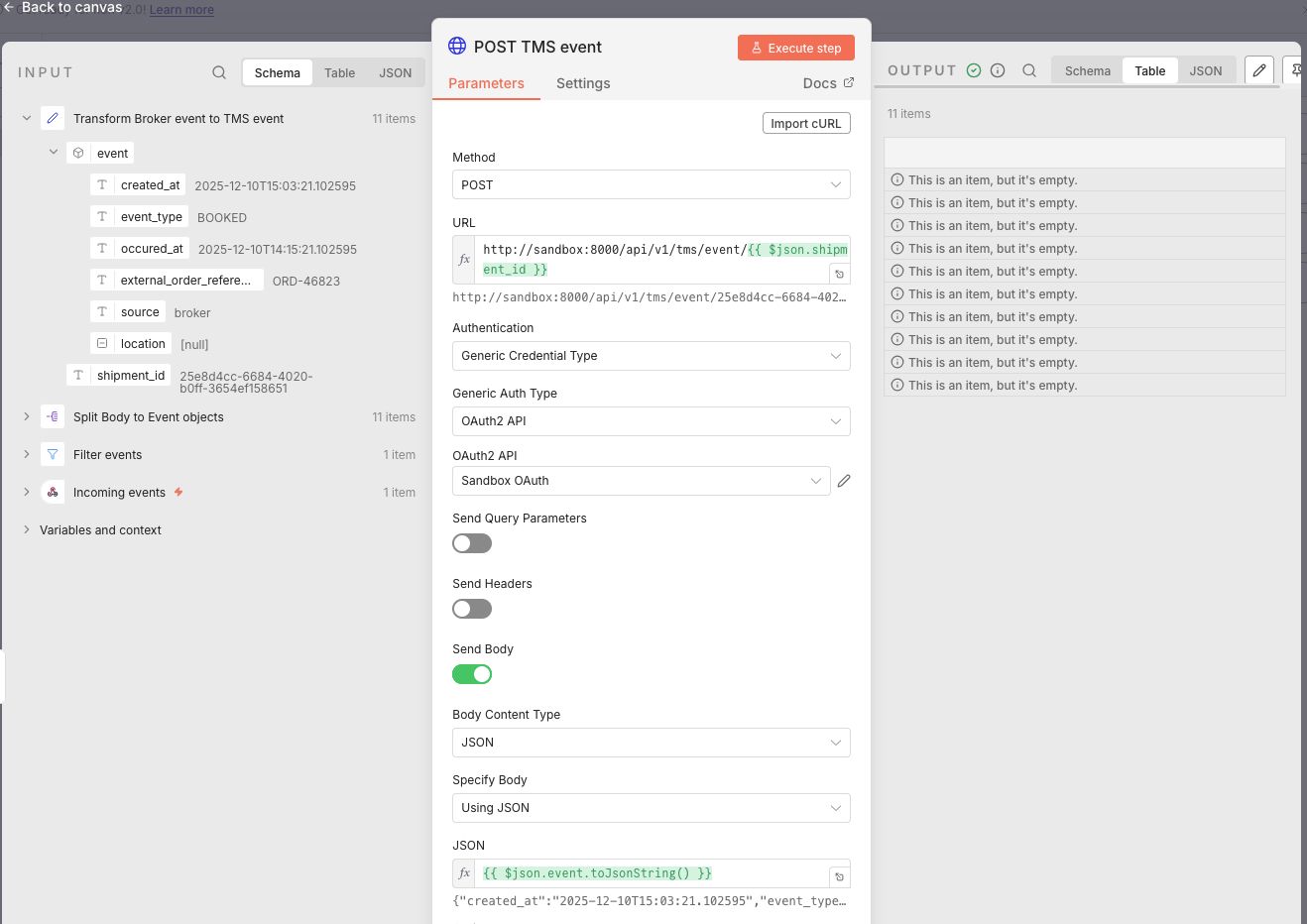This screenshot has height=924, width=1307.
Task: Click the URL expression input field
Action: pos(654,259)
